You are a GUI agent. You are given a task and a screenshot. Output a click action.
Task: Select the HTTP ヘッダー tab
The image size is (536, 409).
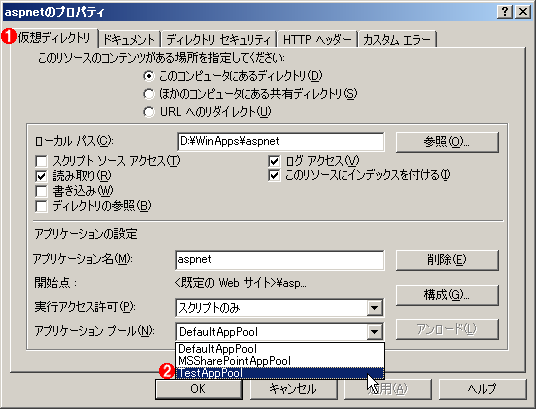[317, 39]
